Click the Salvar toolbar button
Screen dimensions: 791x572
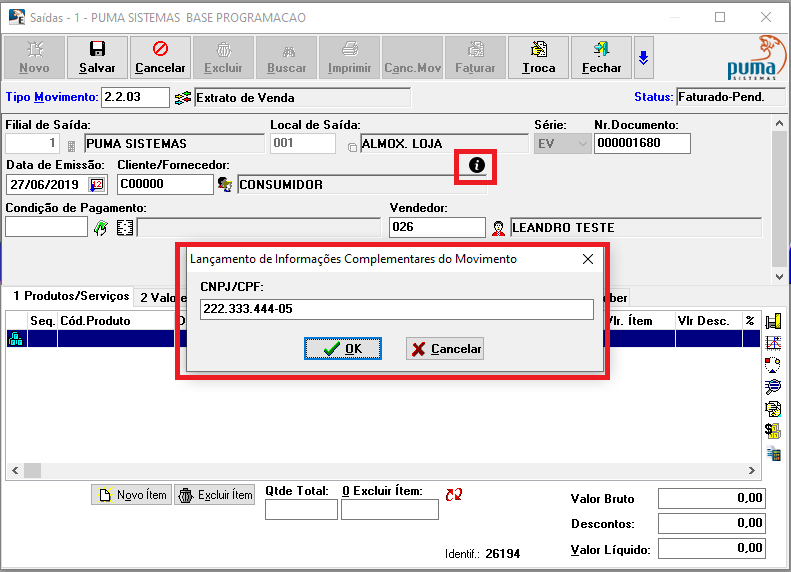click(x=97, y=57)
